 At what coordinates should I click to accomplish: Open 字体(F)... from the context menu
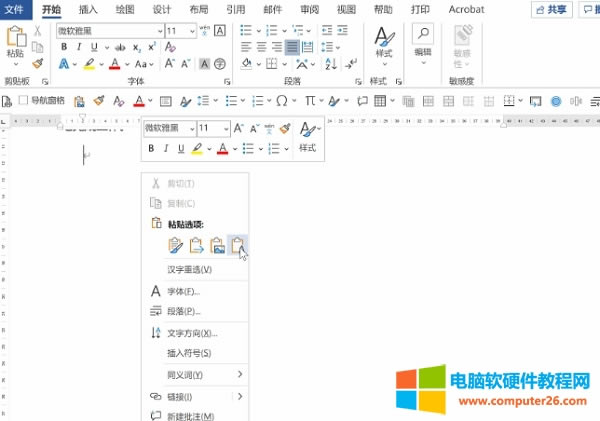tap(183, 292)
